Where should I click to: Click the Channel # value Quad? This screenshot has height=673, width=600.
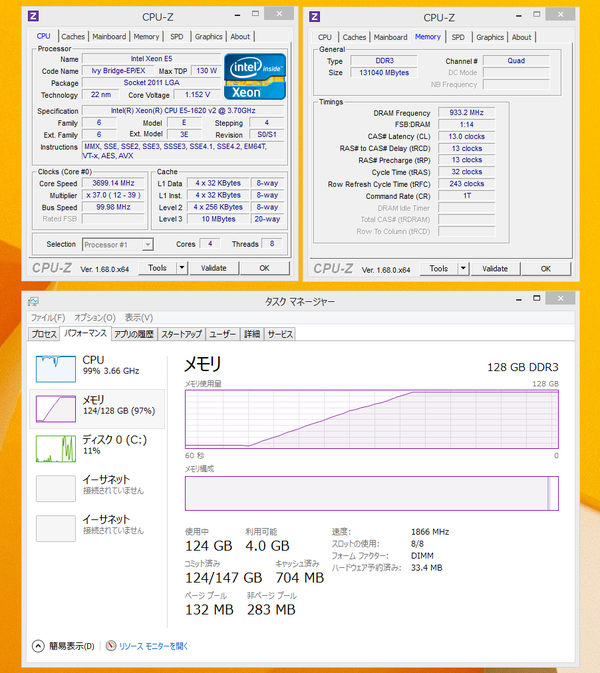pos(516,61)
